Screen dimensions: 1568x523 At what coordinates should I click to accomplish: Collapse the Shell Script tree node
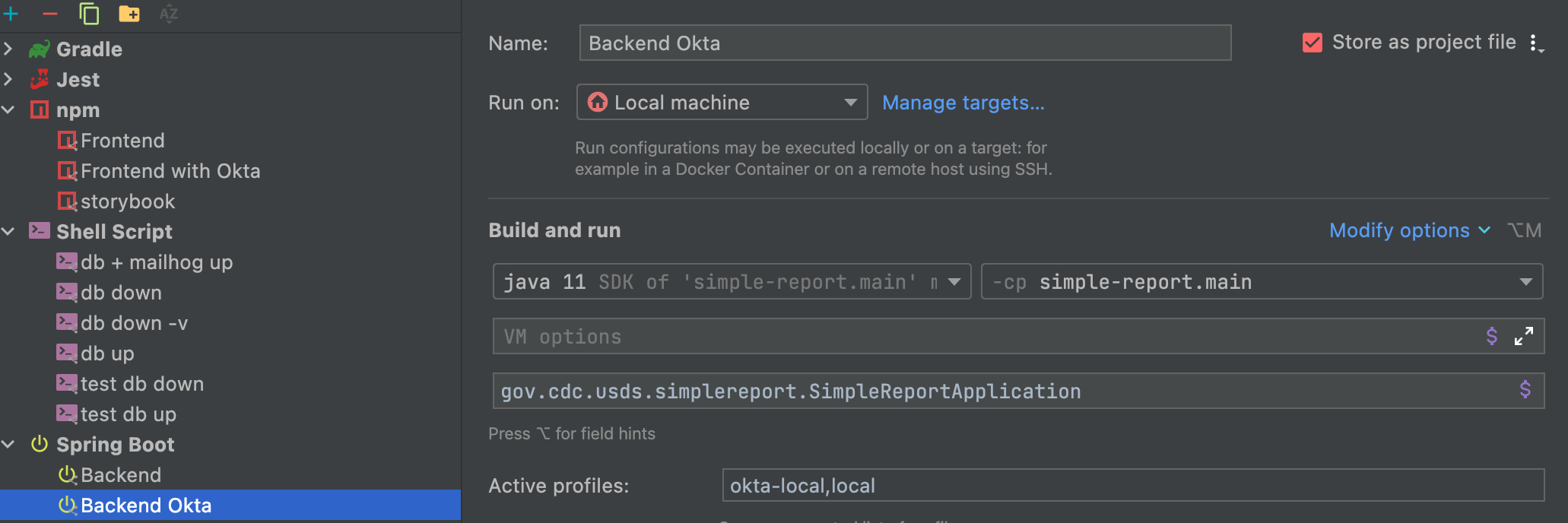click(8, 231)
